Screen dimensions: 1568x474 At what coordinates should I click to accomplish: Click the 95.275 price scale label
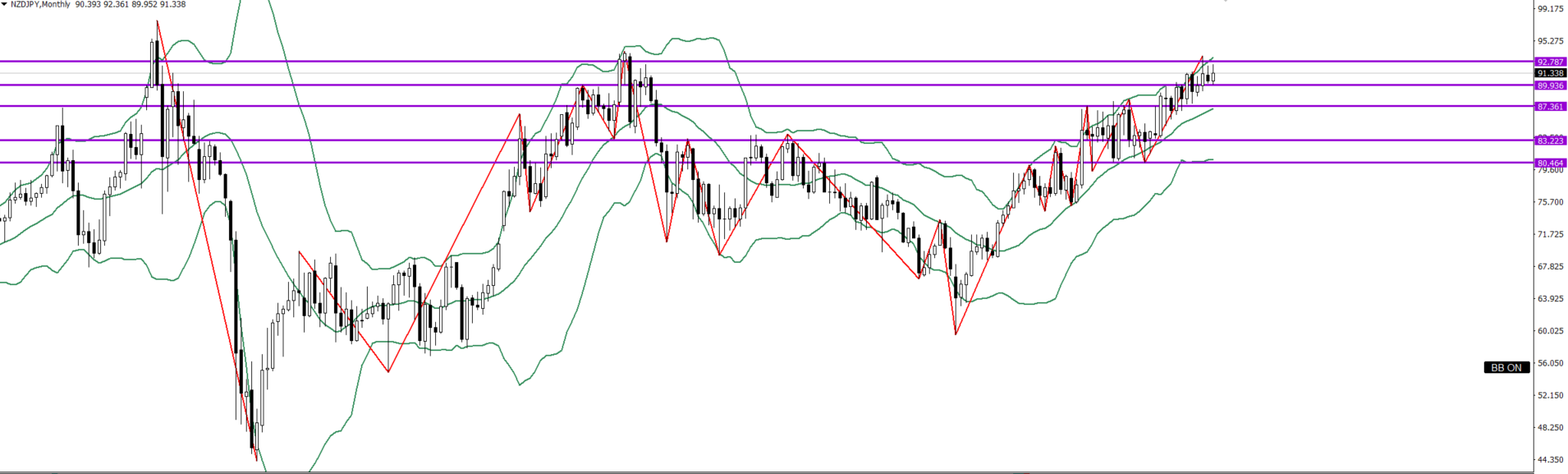click(x=1550, y=41)
